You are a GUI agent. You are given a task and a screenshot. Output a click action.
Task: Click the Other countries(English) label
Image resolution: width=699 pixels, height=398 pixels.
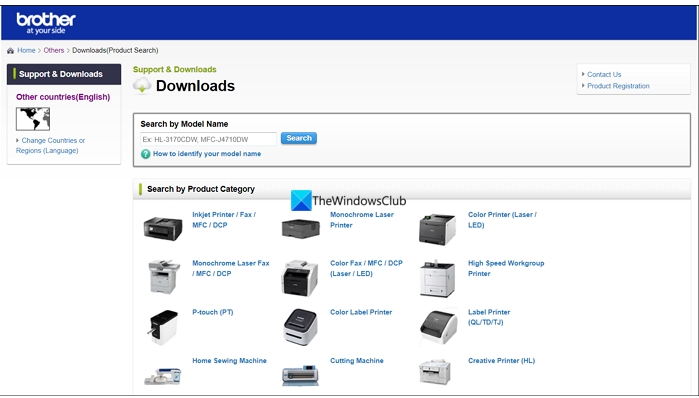coord(63,97)
